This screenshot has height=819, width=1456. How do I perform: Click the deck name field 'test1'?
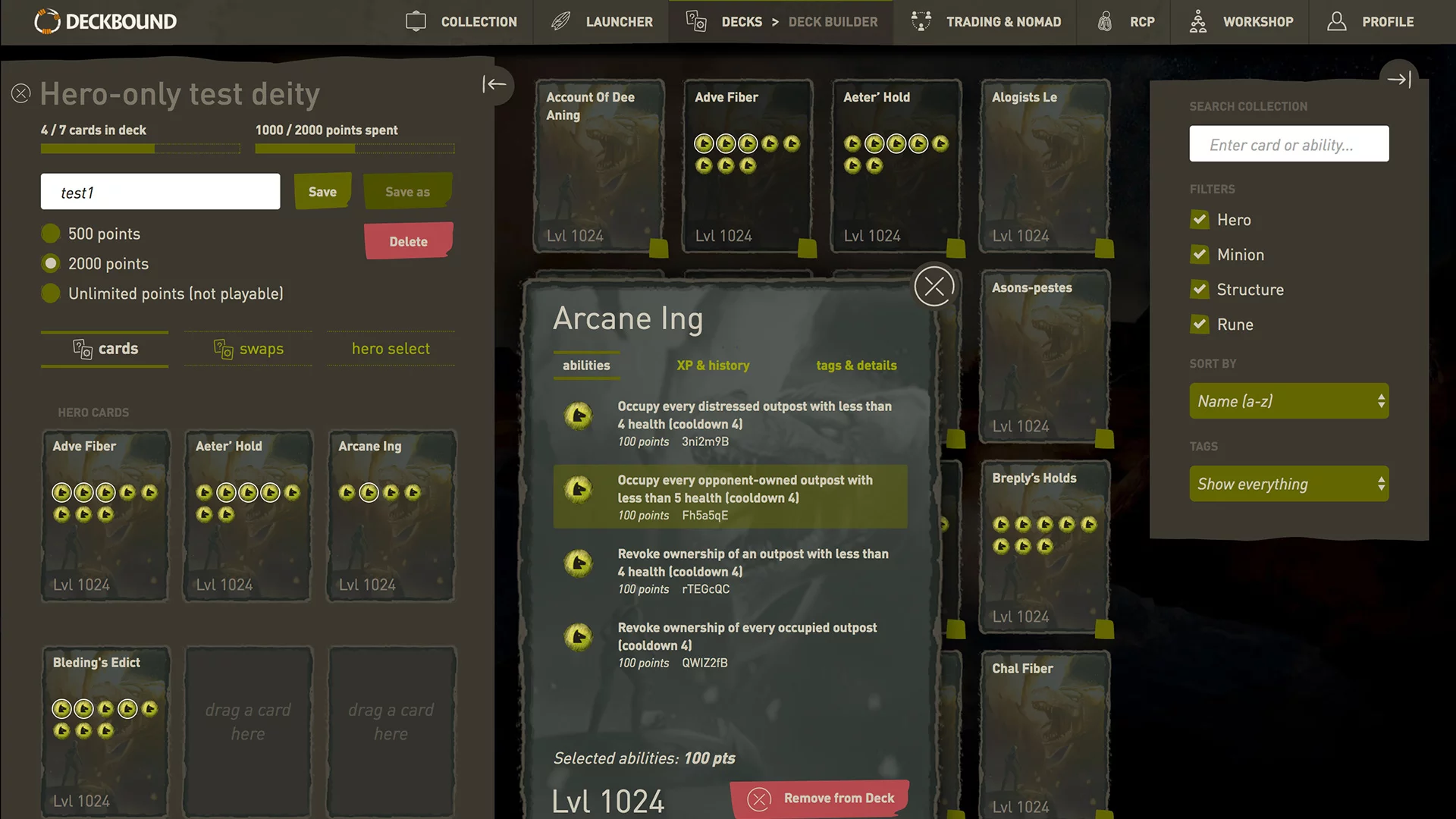(x=160, y=192)
